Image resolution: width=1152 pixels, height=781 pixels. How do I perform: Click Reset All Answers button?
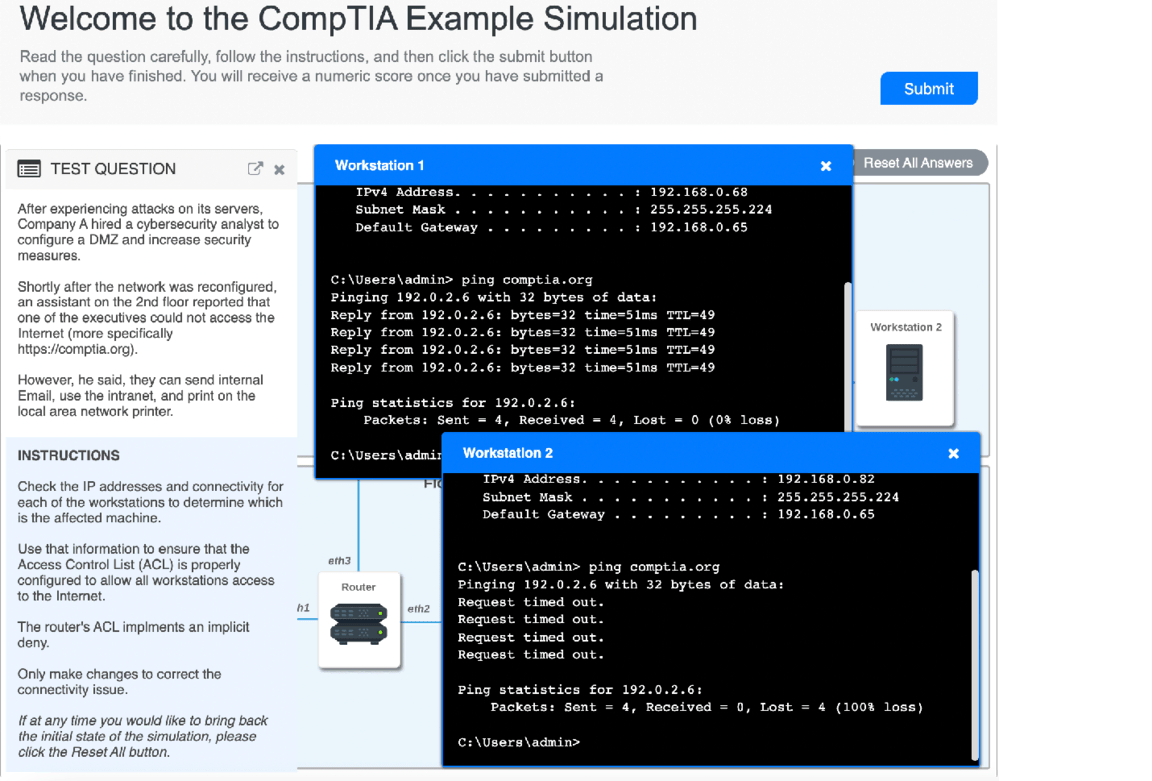click(x=919, y=163)
